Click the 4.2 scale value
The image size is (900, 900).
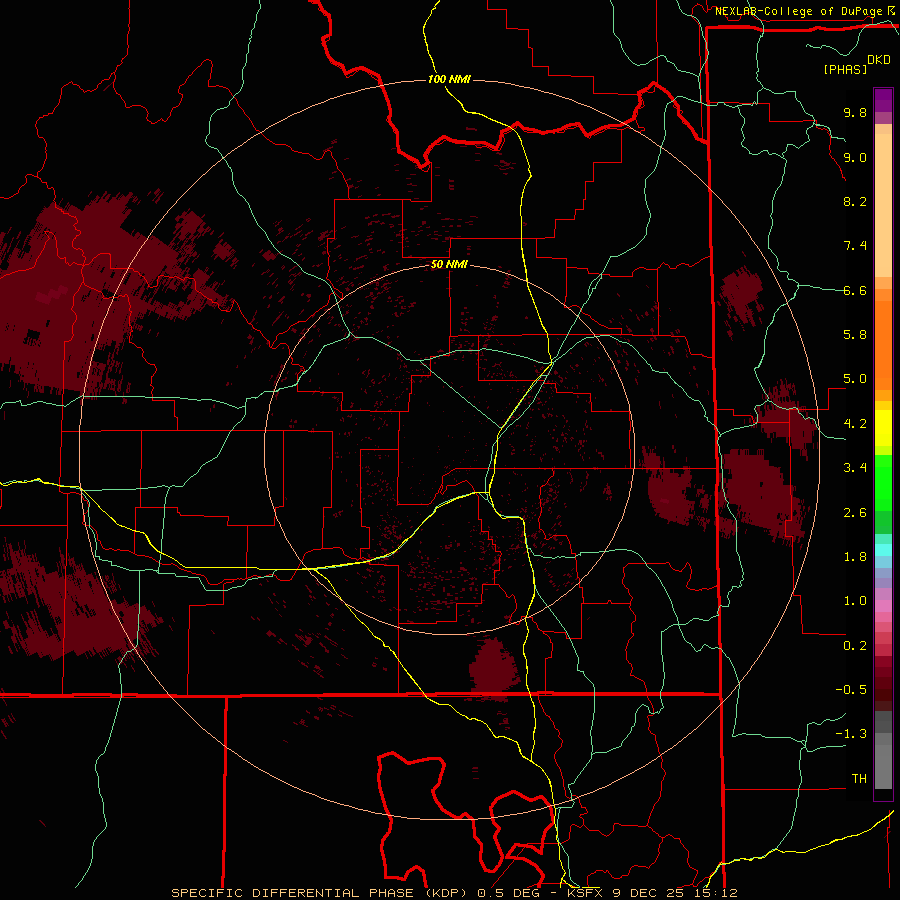pos(855,424)
